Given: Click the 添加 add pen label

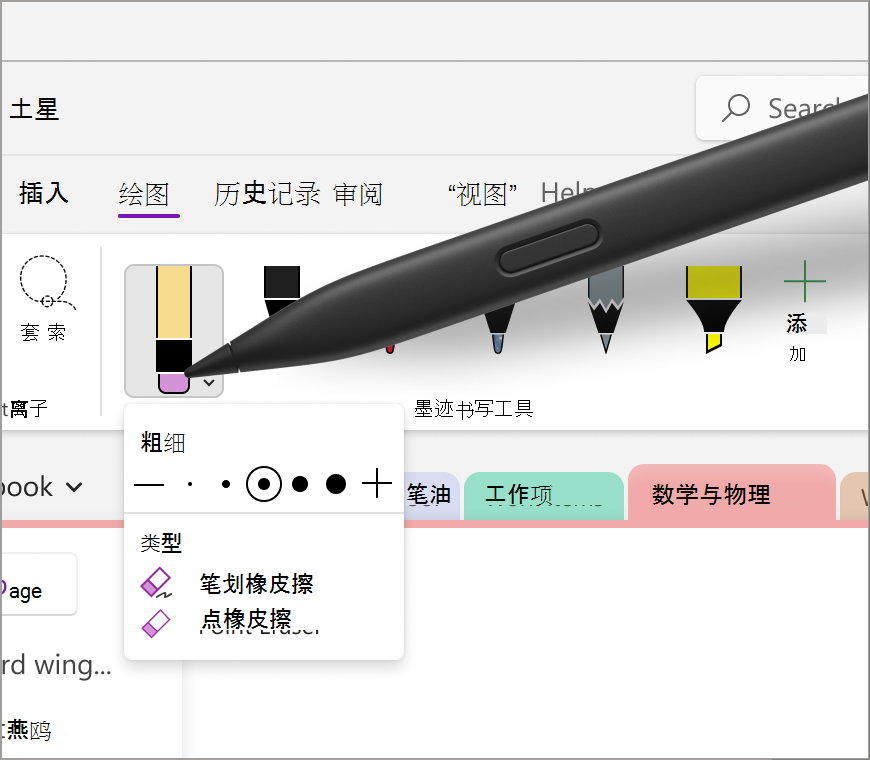Looking at the screenshot, I should [x=797, y=337].
